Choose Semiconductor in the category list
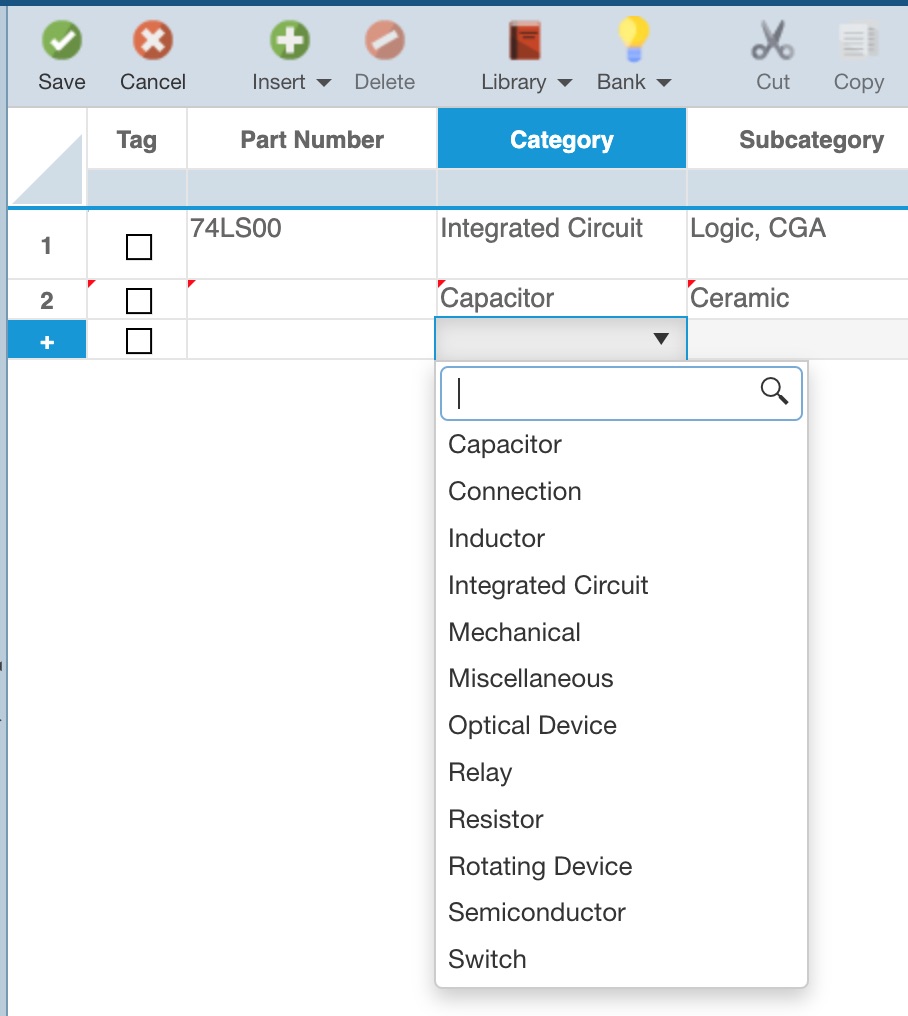This screenshot has height=1016, width=908. [537, 912]
